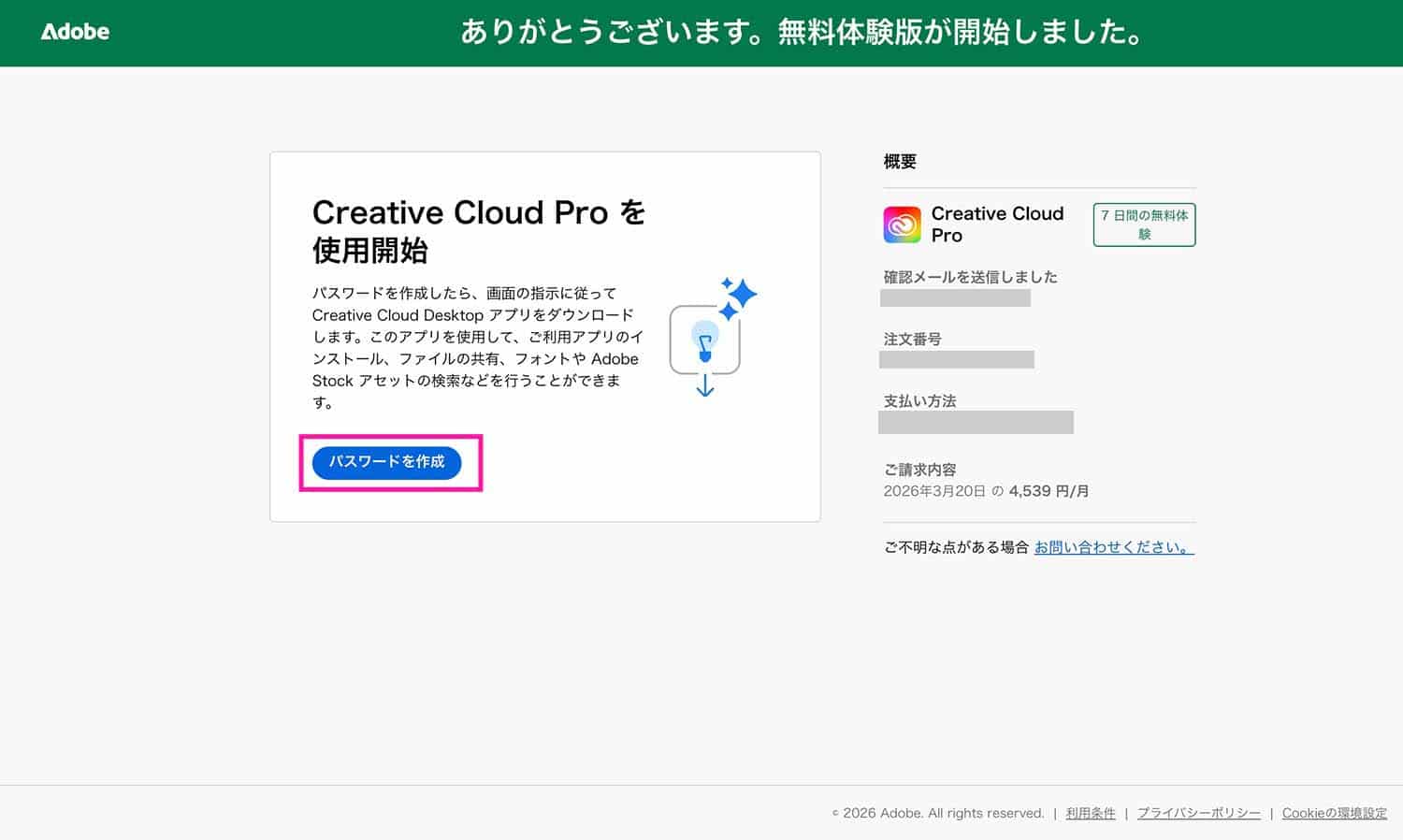Click the rainbow ring in the Creative Cloud logo

[x=901, y=224]
